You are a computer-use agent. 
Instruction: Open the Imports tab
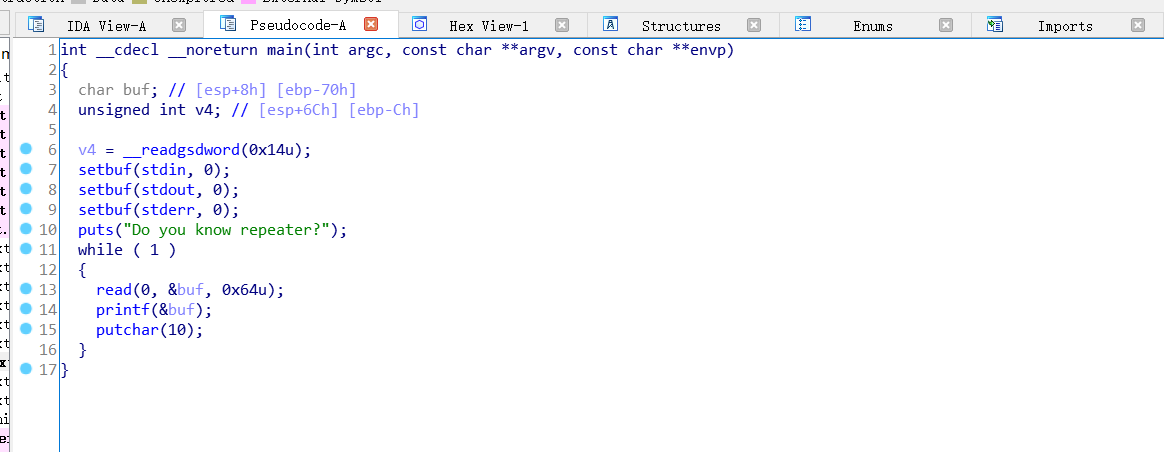pyautogui.click(x=1065, y=26)
